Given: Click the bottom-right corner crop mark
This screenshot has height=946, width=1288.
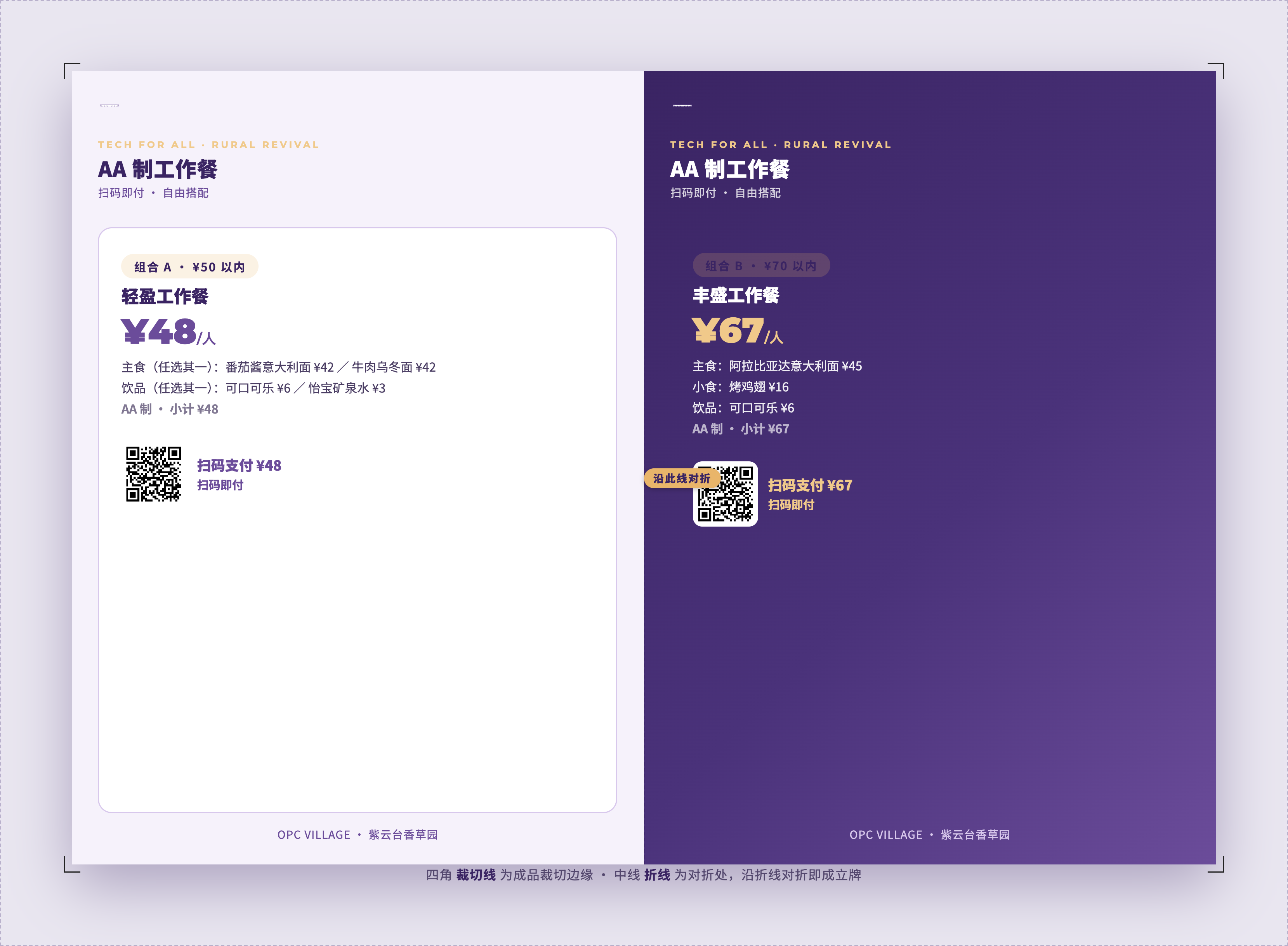Looking at the screenshot, I should point(1216,864).
